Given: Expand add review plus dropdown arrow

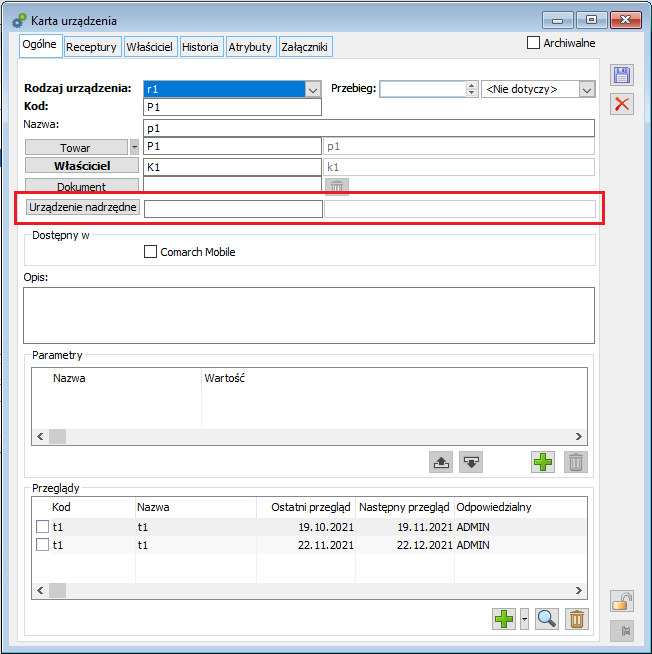Looking at the screenshot, I should [524, 619].
